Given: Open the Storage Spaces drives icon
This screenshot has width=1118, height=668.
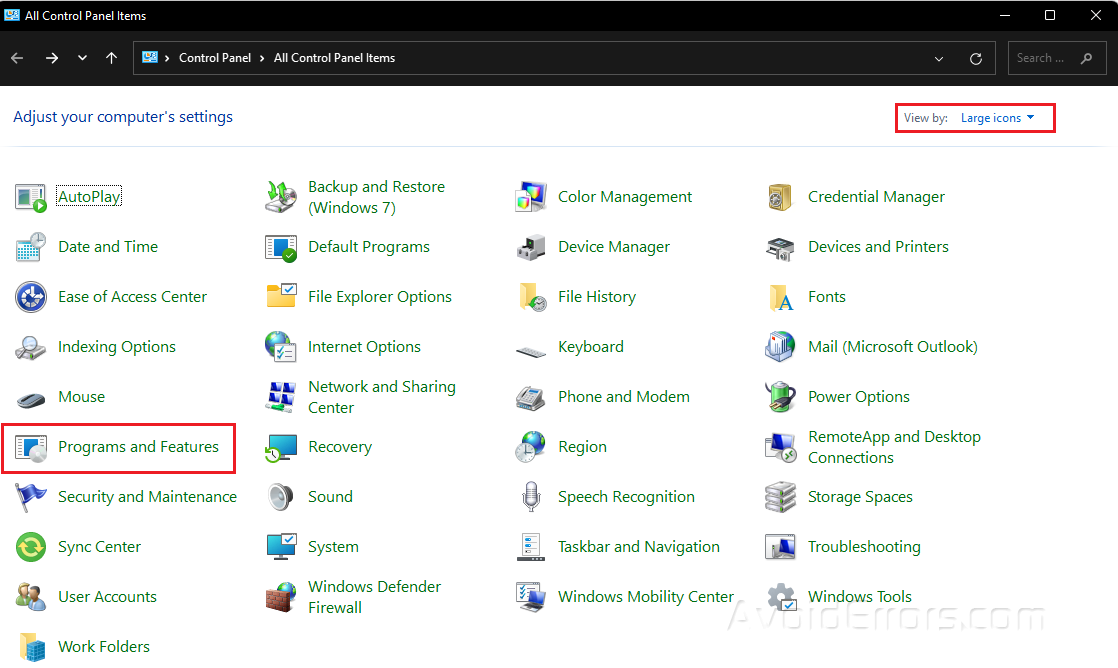Looking at the screenshot, I should pos(780,497).
